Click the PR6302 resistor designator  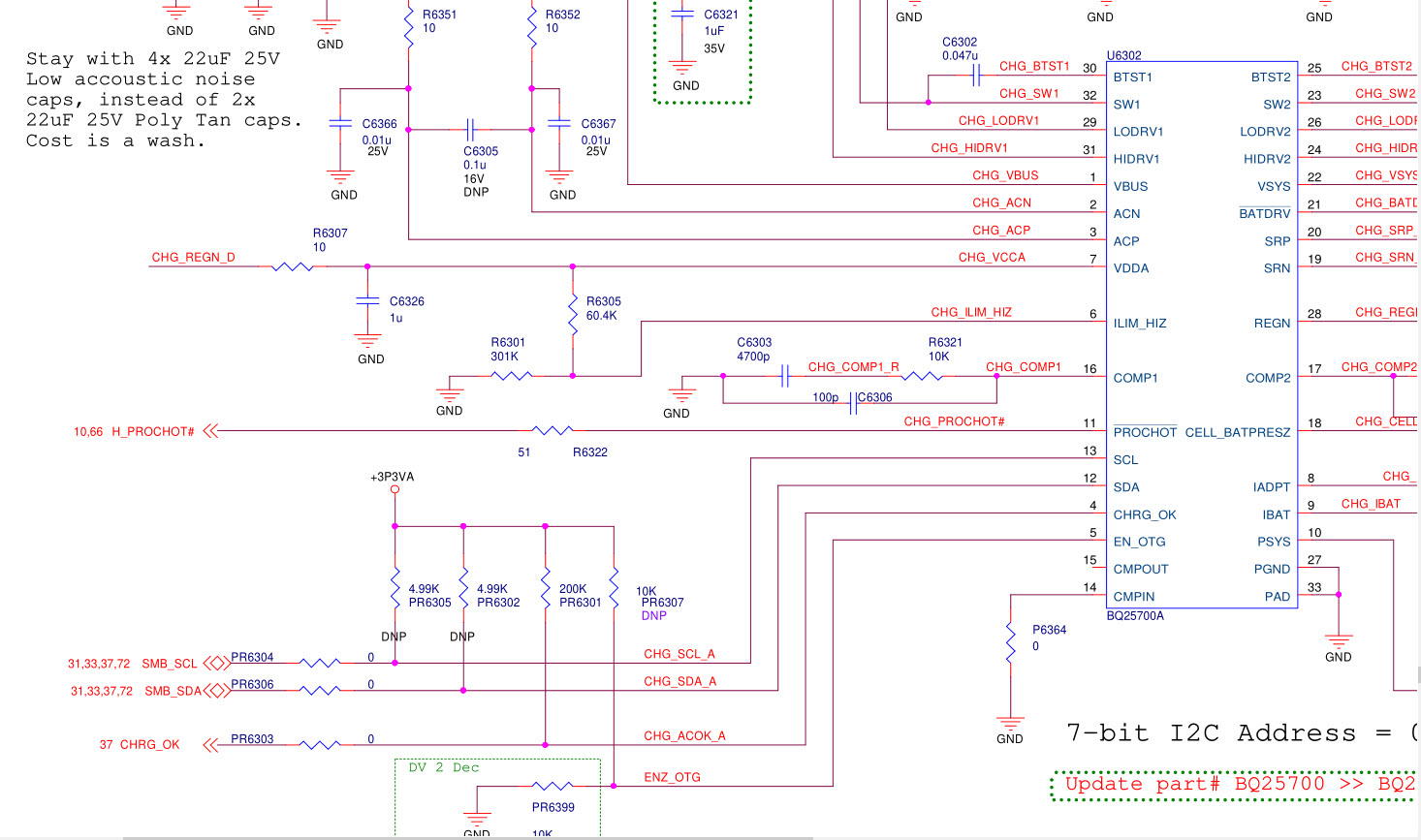click(x=498, y=603)
